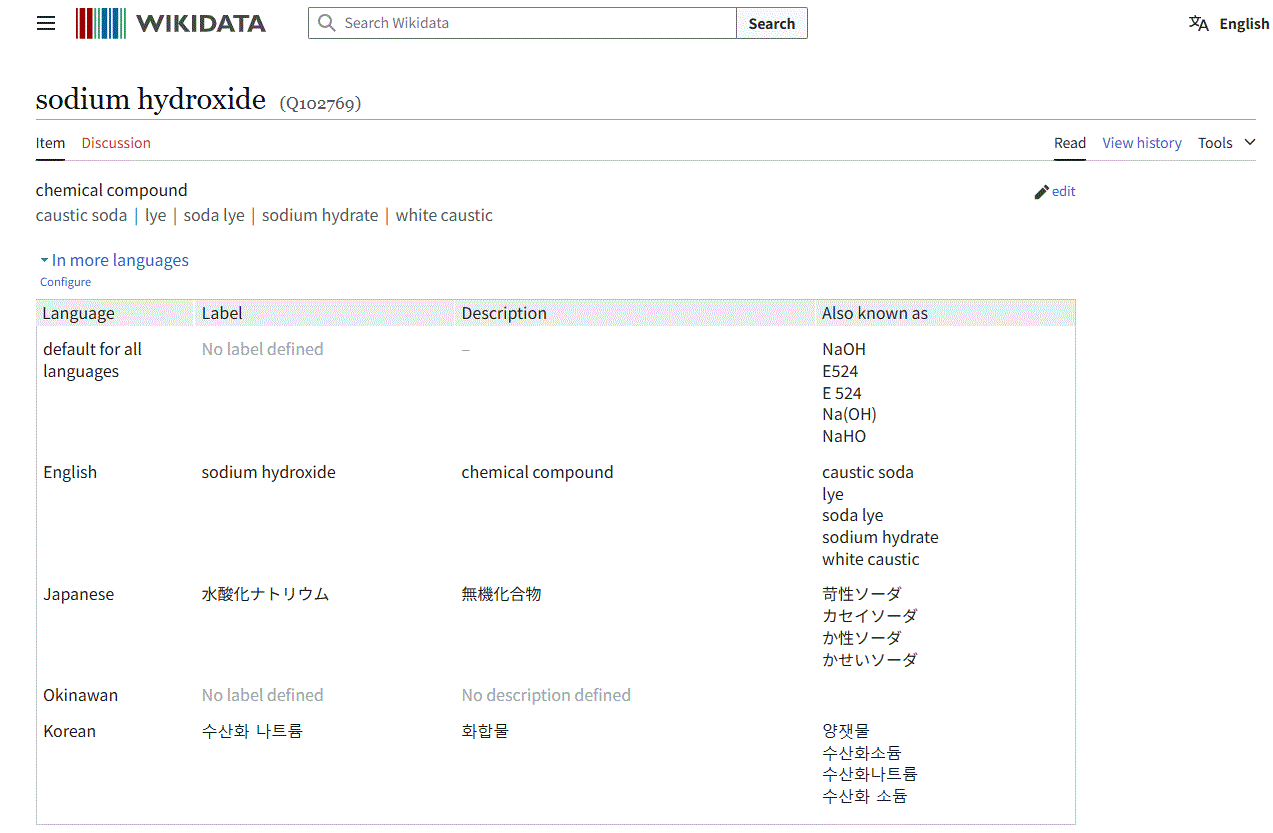Select the Item tab
The image size is (1273, 833).
click(x=50, y=143)
